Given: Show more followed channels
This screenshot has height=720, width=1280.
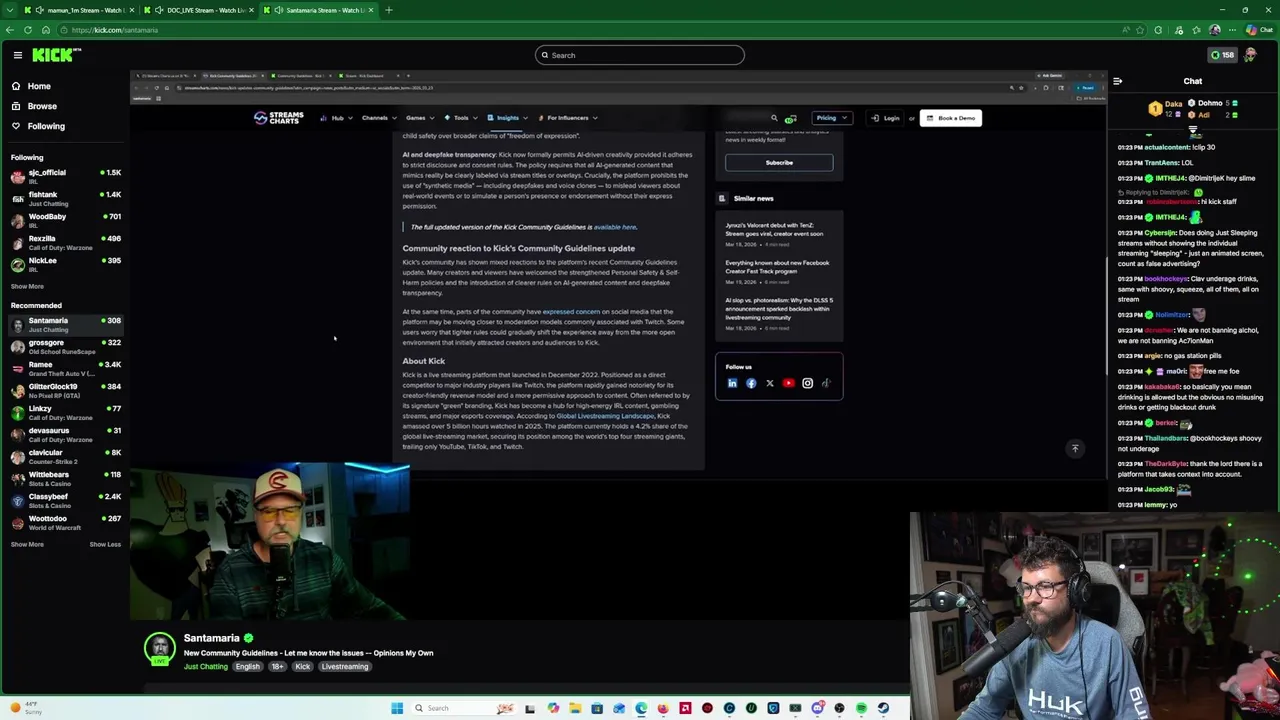Looking at the screenshot, I should pos(27,286).
